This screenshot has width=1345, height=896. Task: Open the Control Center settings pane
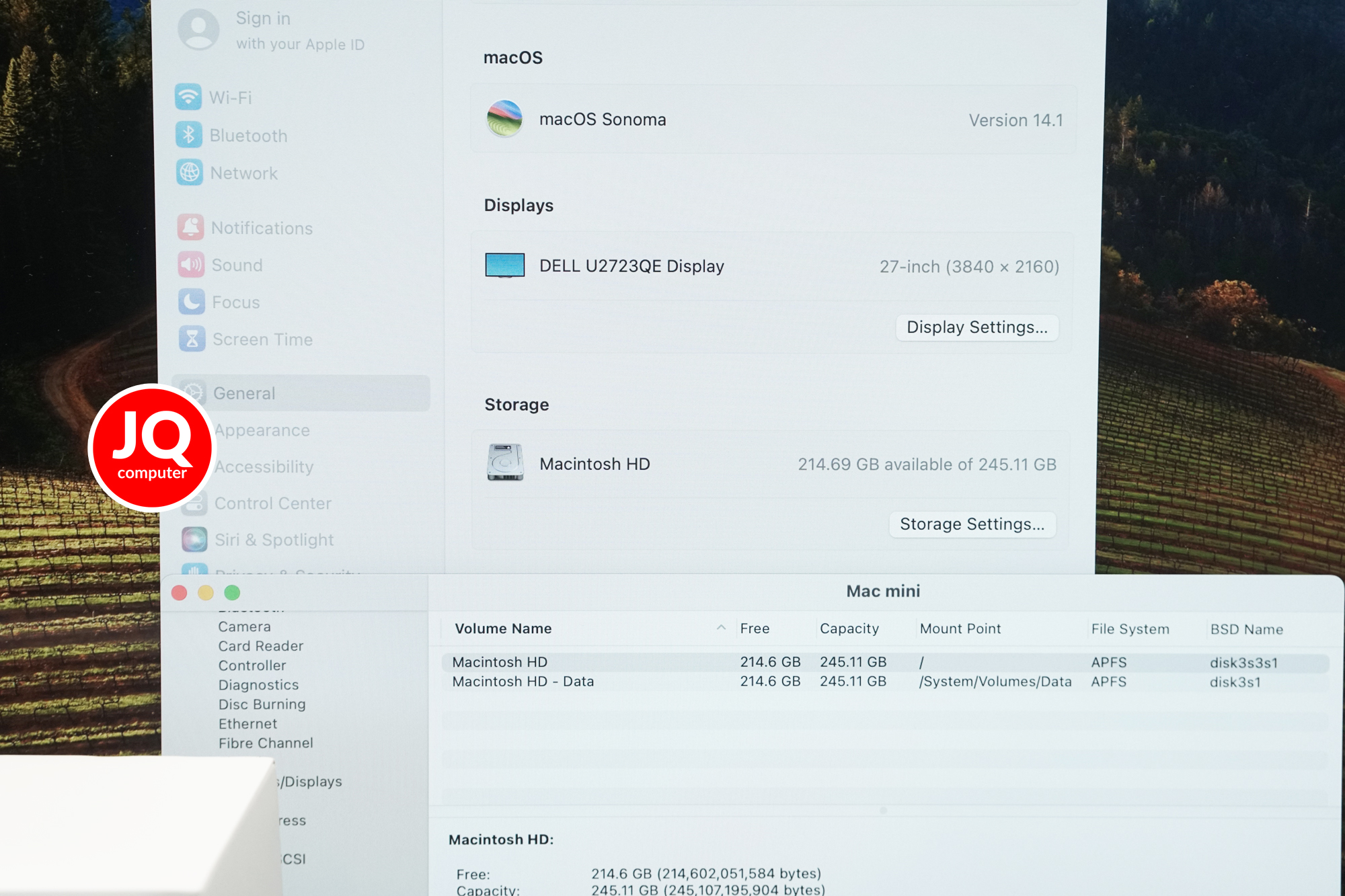click(x=273, y=503)
